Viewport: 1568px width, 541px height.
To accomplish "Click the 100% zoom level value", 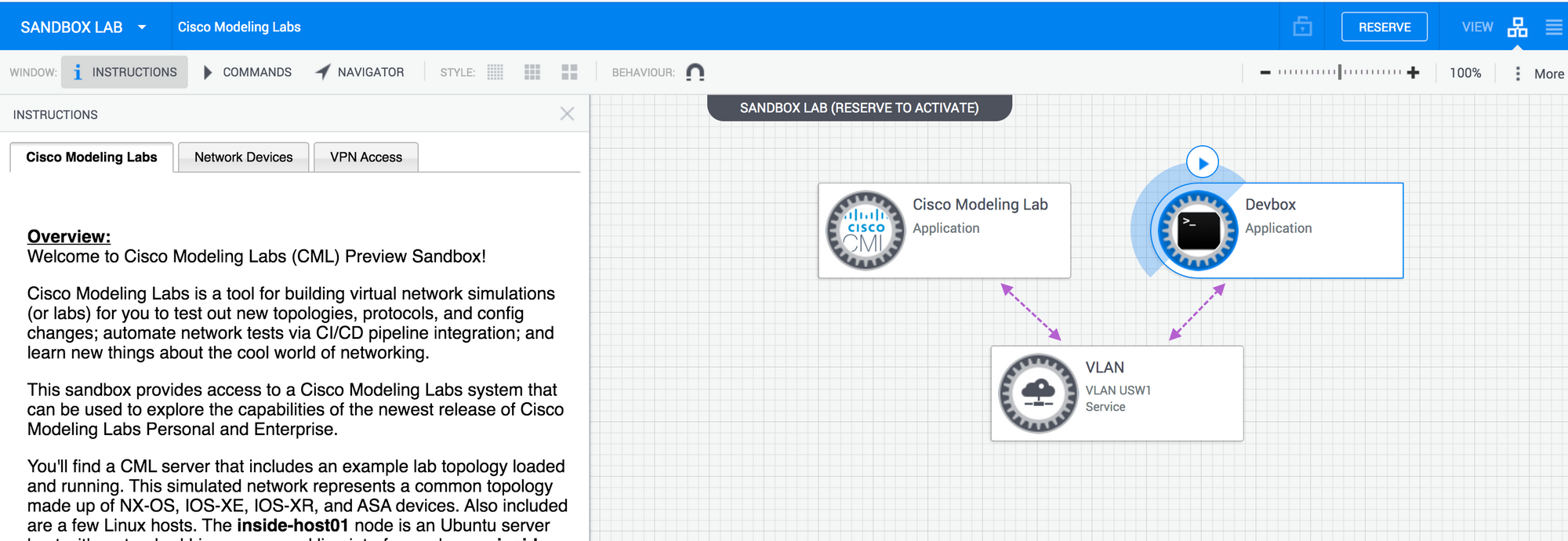I will point(1465,73).
